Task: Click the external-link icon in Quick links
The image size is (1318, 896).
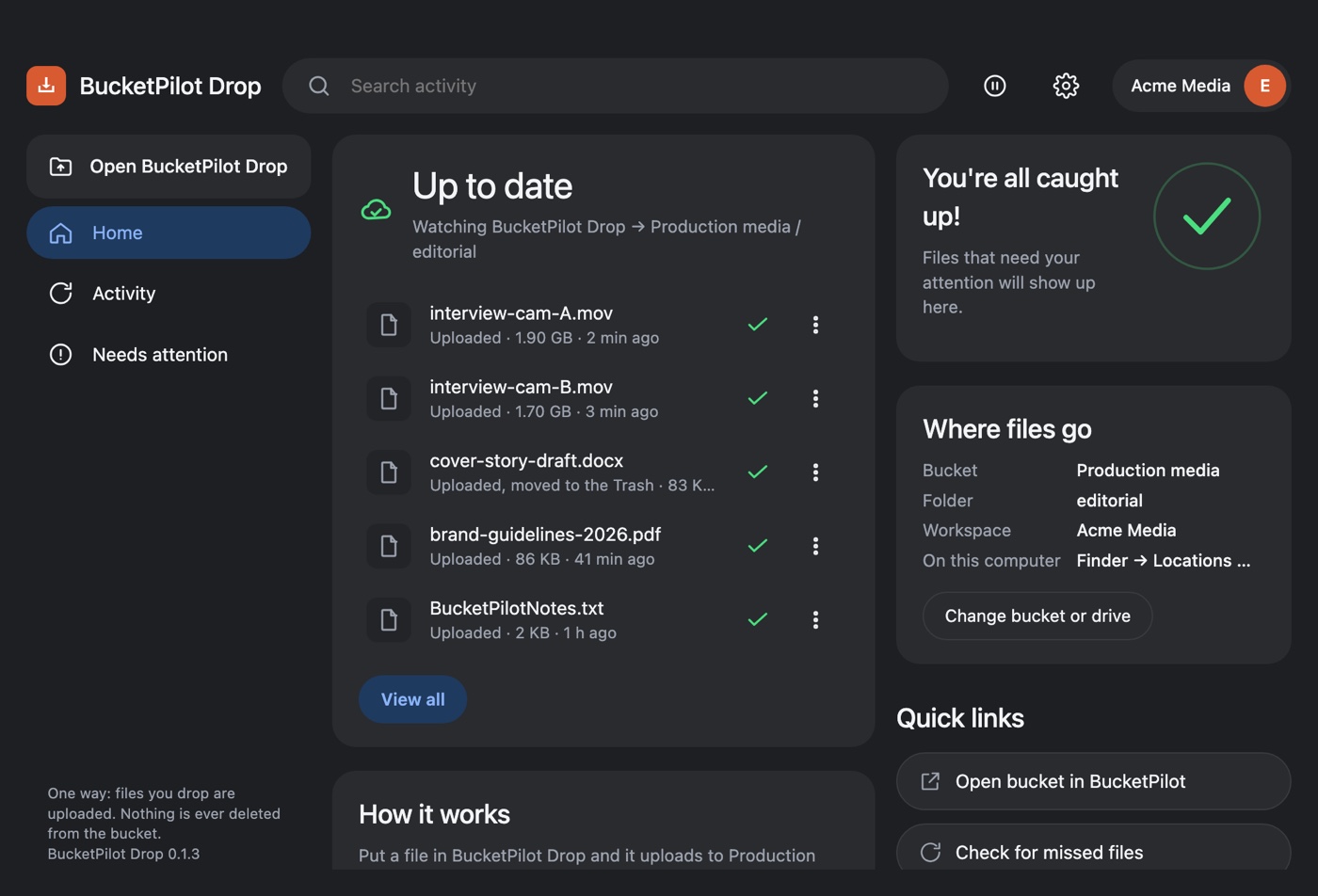Action: coord(930,781)
